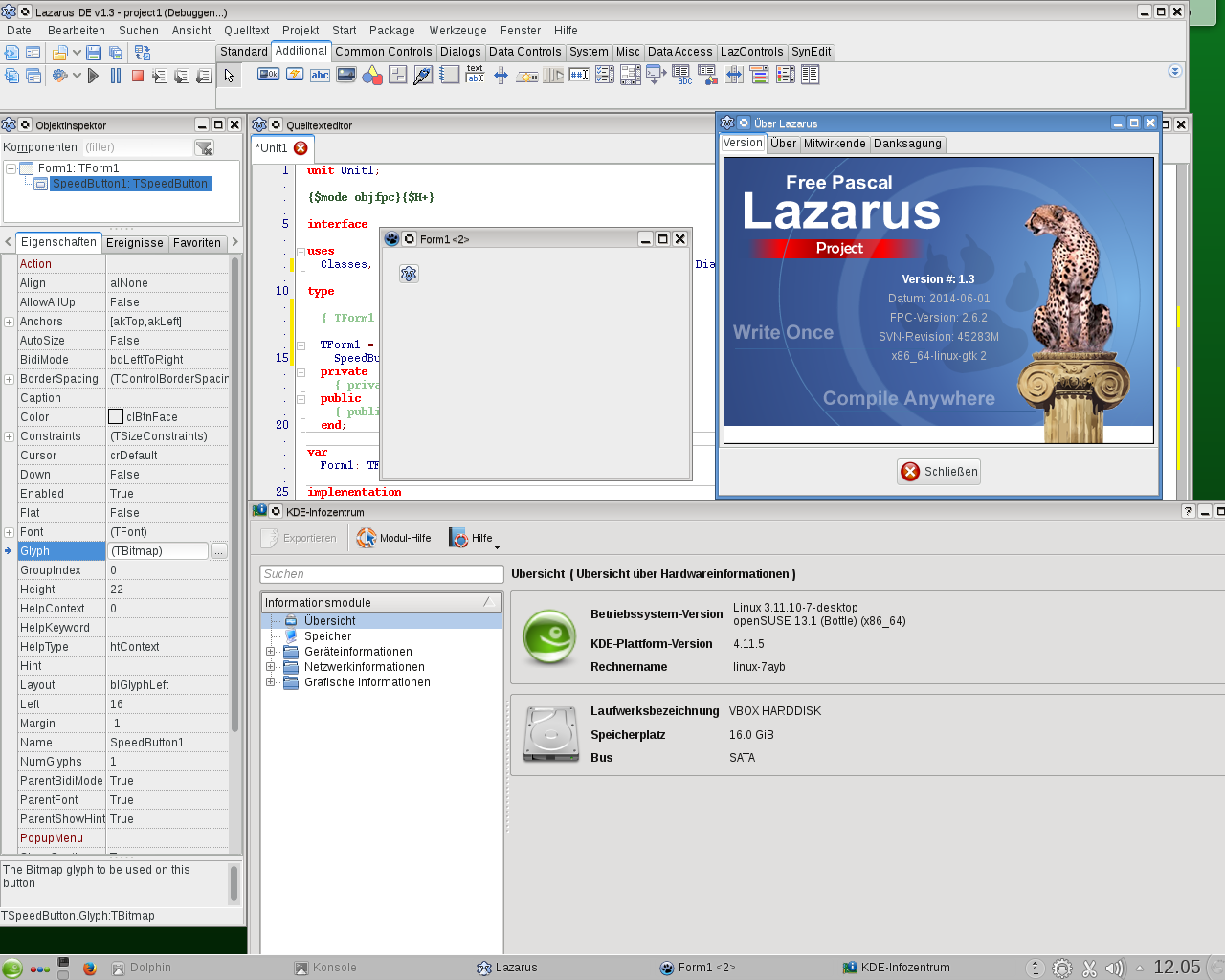Click the New Form toolbar icon
Image resolution: width=1225 pixels, height=980 pixels.
pos(33,53)
